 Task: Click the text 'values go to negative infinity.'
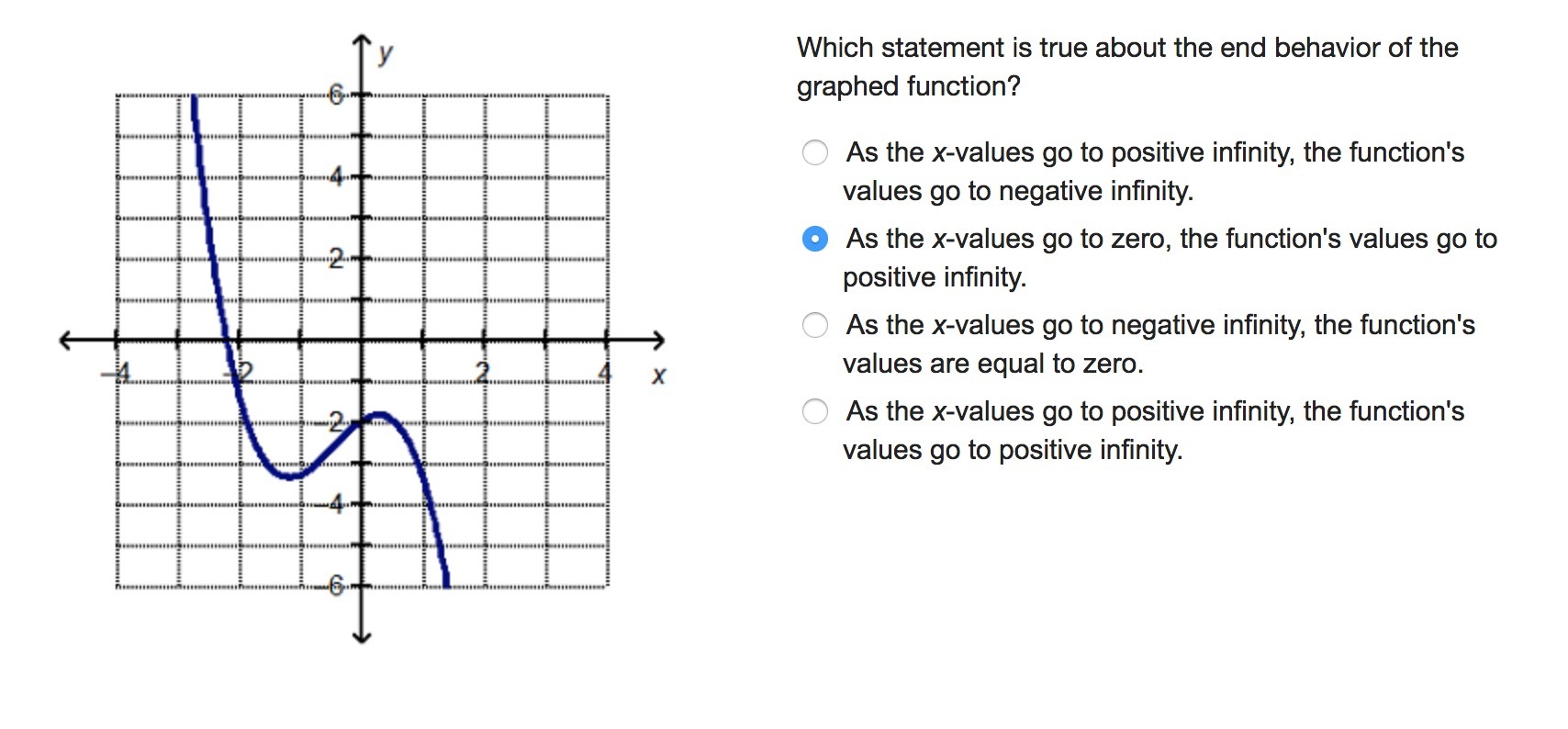click(x=1018, y=191)
